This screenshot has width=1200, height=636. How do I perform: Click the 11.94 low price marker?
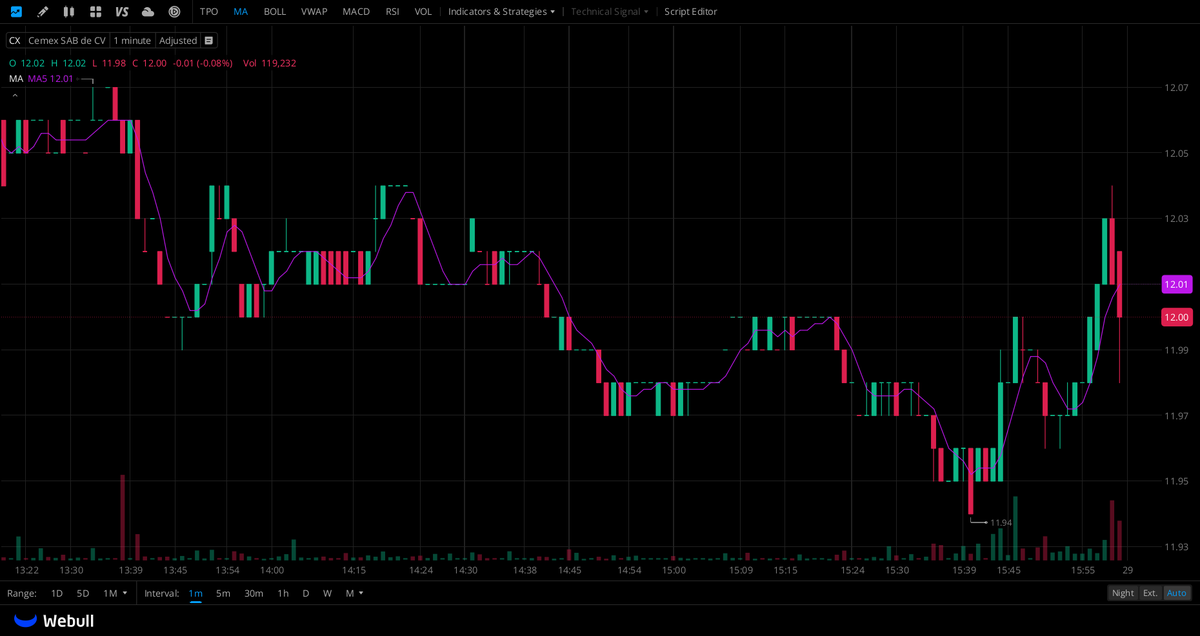click(1001, 522)
